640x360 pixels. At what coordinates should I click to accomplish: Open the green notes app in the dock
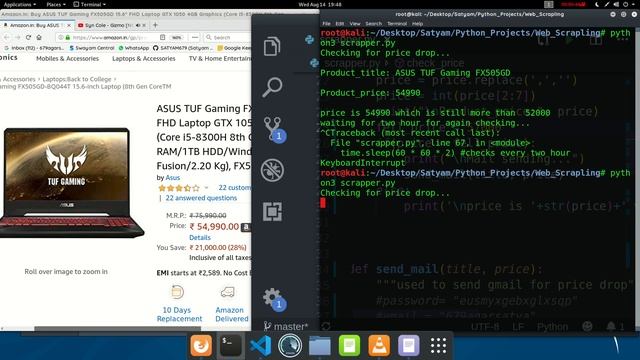coord(349,346)
